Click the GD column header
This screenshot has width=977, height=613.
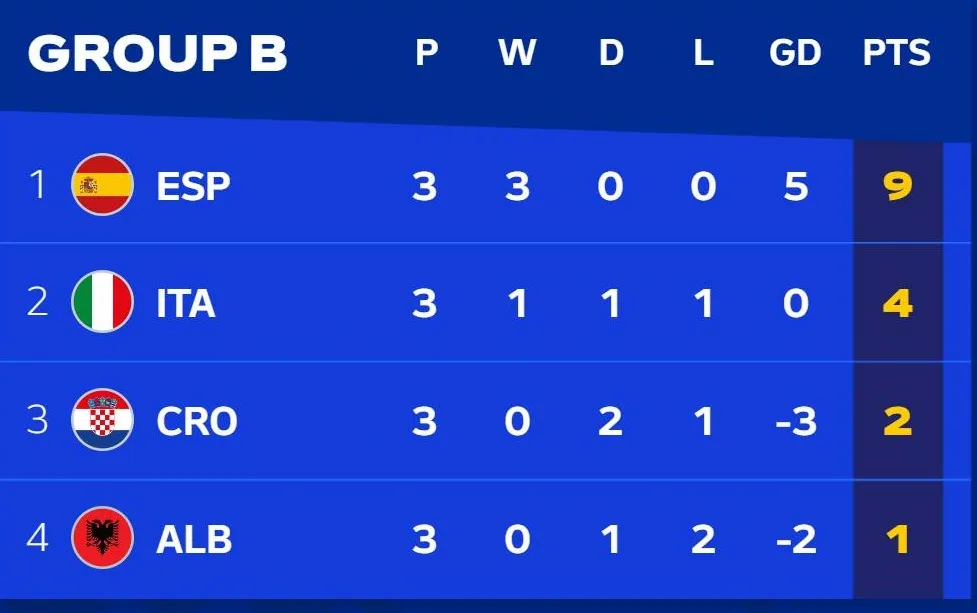(795, 53)
